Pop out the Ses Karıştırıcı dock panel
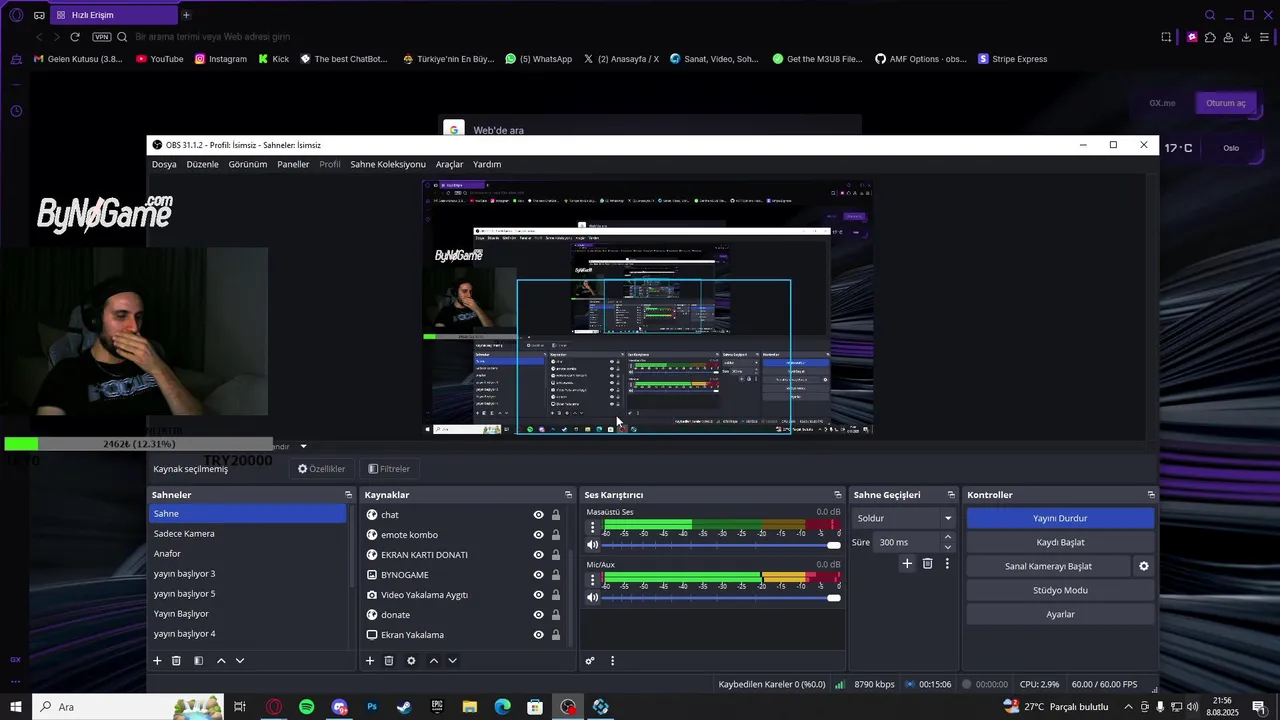This screenshot has height=720, width=1280. [x=838, y=495]
